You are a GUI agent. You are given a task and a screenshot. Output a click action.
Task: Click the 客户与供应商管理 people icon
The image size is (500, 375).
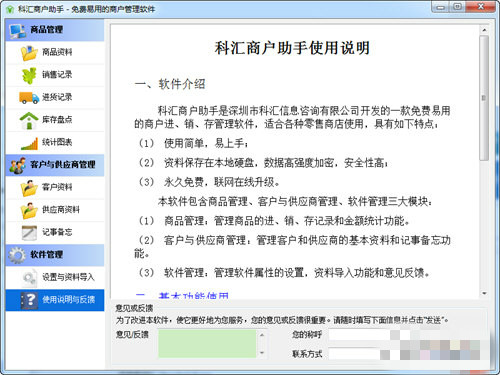18,165
